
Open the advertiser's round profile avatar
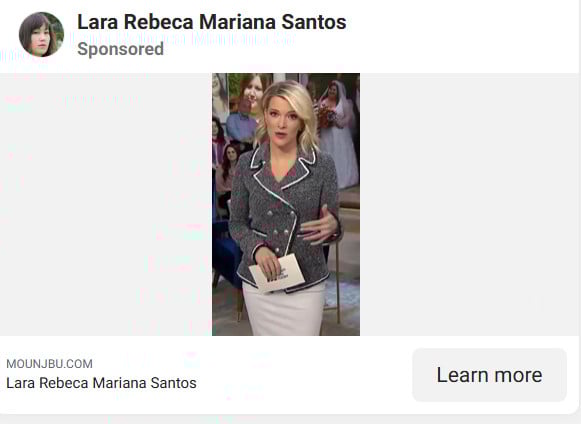[41, 34]
